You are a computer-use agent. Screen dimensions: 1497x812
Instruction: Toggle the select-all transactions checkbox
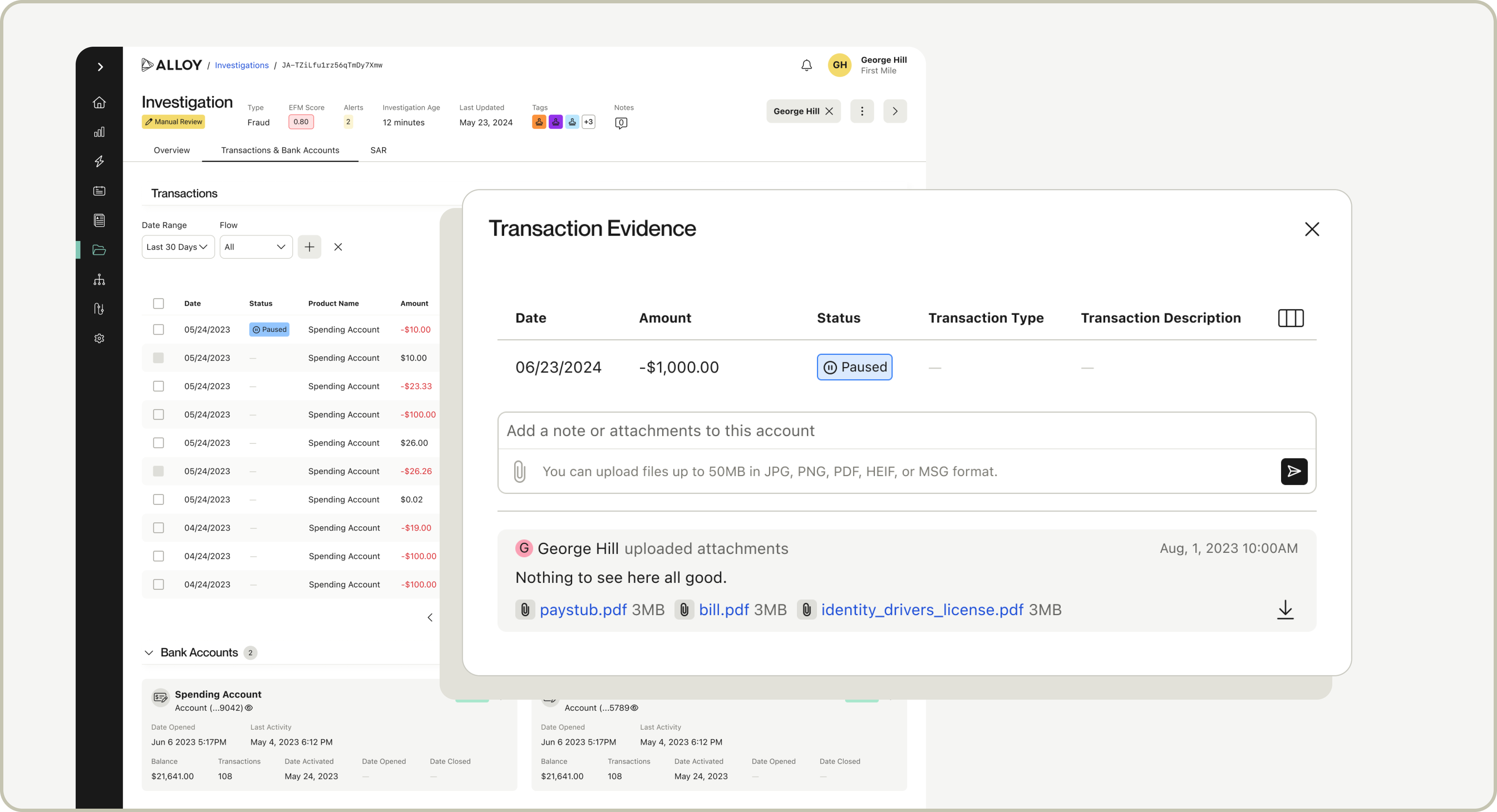point(158,303)
